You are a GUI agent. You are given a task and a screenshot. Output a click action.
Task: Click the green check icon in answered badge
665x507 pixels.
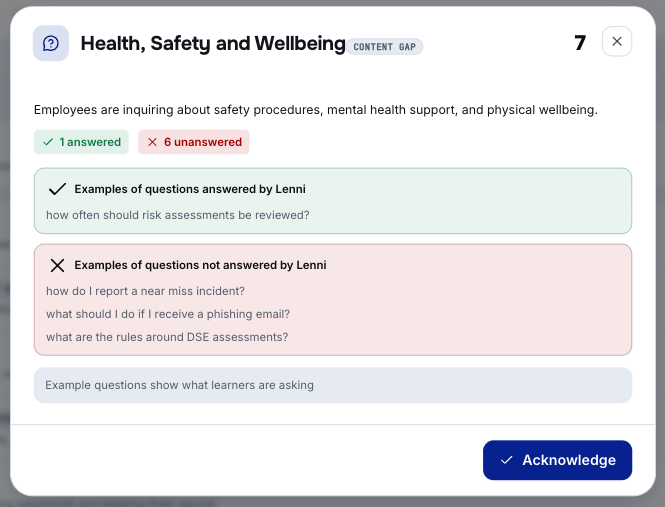tap(48, 142)
